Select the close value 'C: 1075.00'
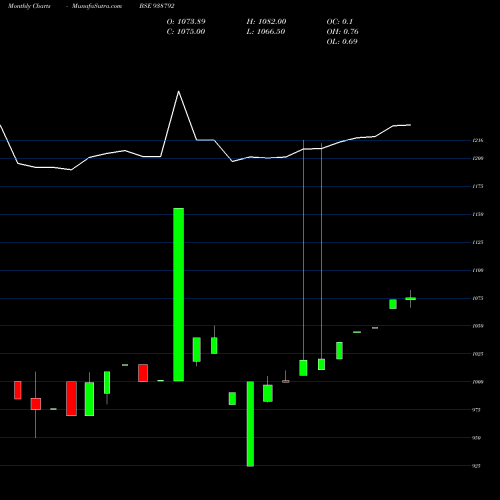500x500 pixels. click(186, 31)
